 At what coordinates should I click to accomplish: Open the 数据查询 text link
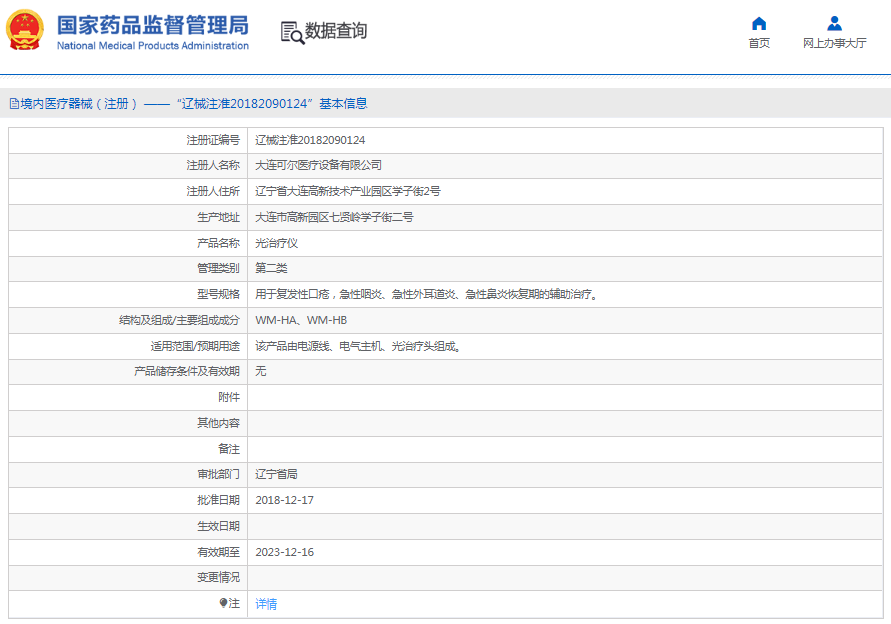[336, 31]
